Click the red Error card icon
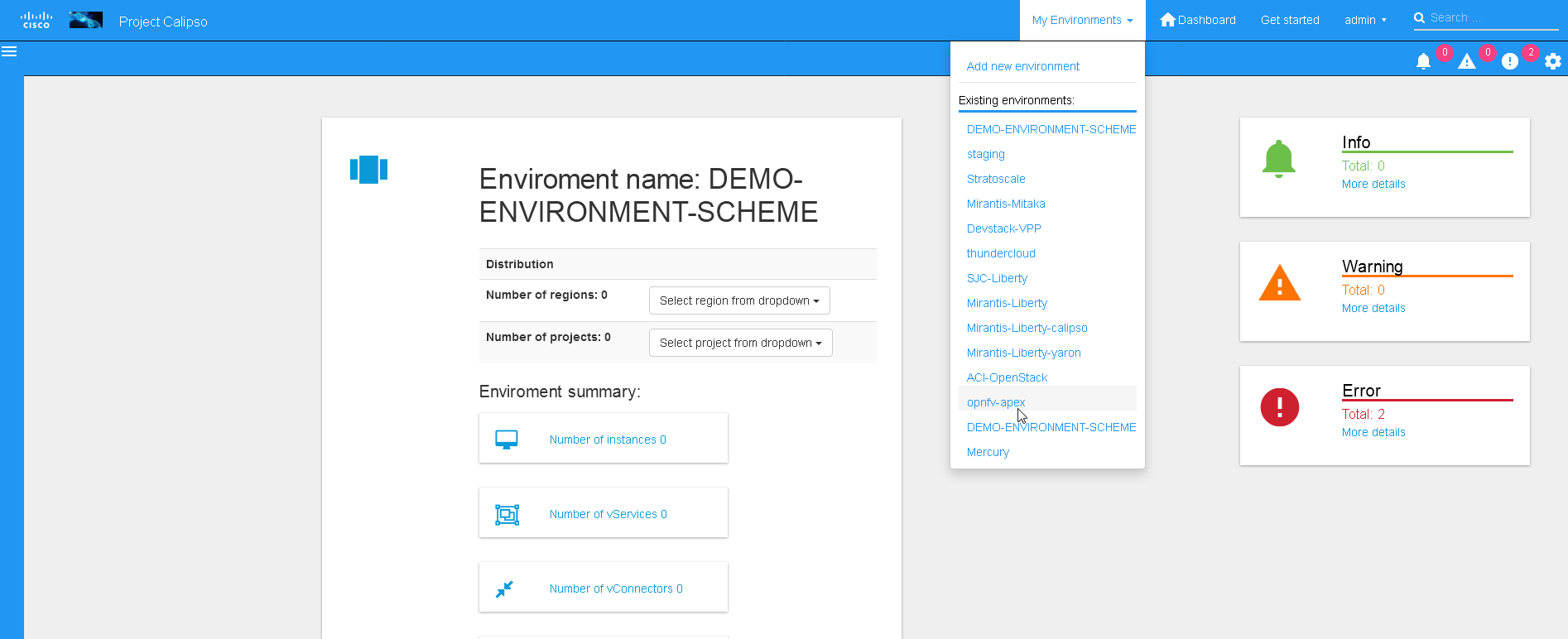Image resolution: width=1568 pixels, height=639 pixels. coord(1279,407)
